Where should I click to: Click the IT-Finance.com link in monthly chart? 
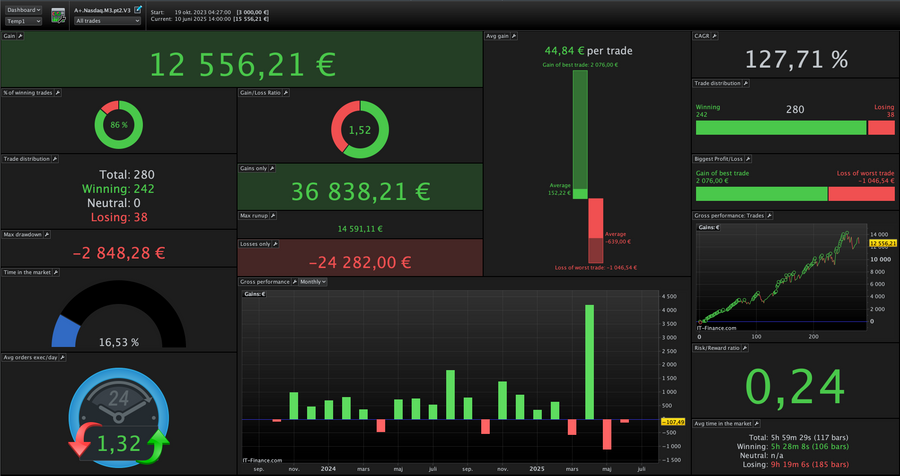262,460
